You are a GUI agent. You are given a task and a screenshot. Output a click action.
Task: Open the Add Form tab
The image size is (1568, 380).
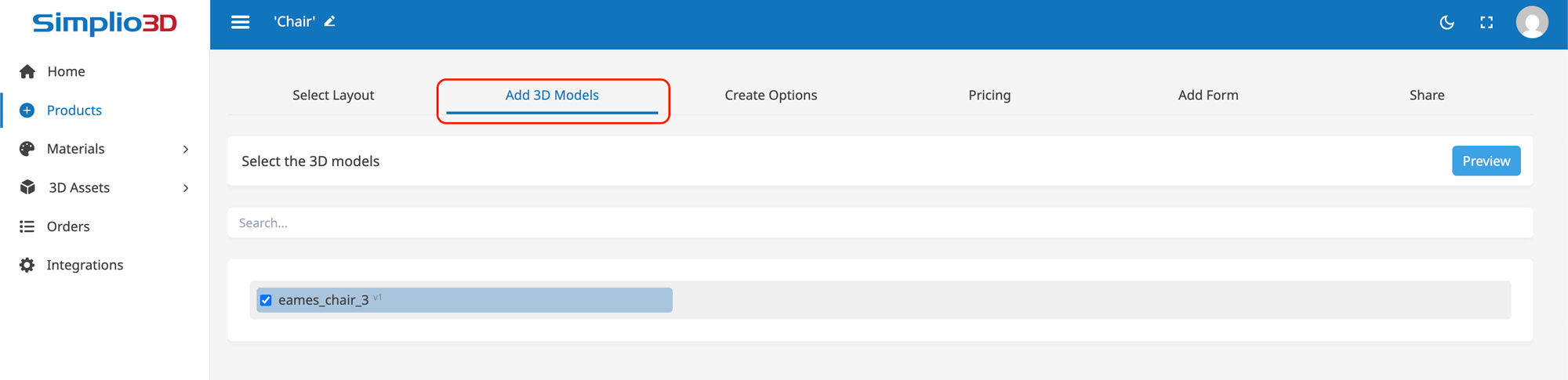click(1207, 95)
